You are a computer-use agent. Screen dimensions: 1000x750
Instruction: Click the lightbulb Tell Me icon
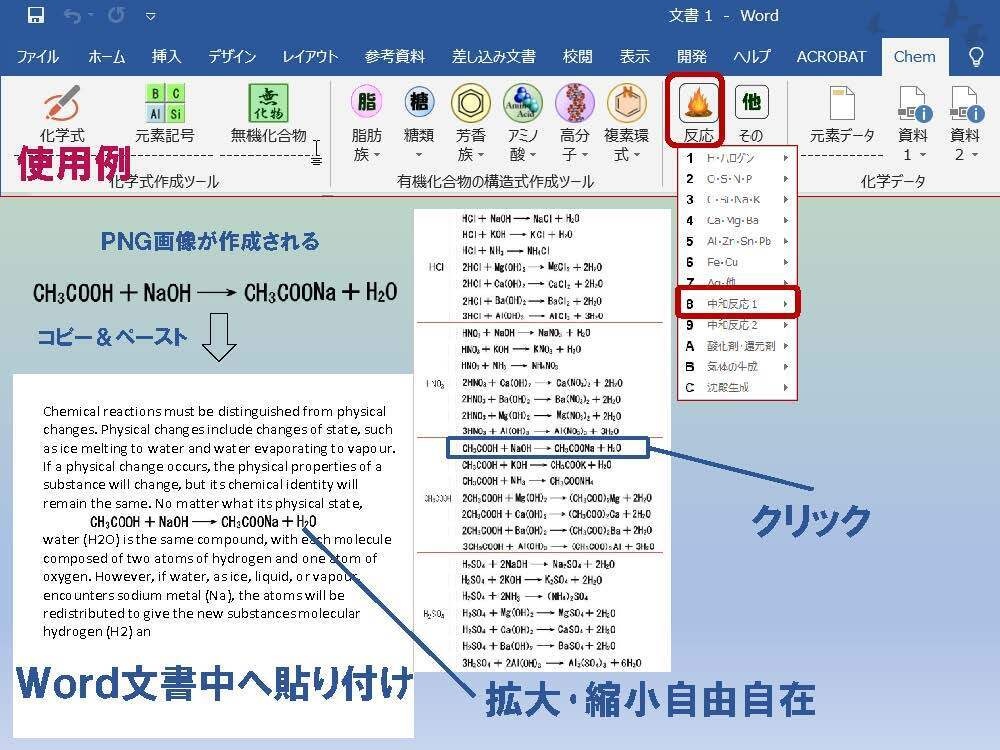coord(976,57)
